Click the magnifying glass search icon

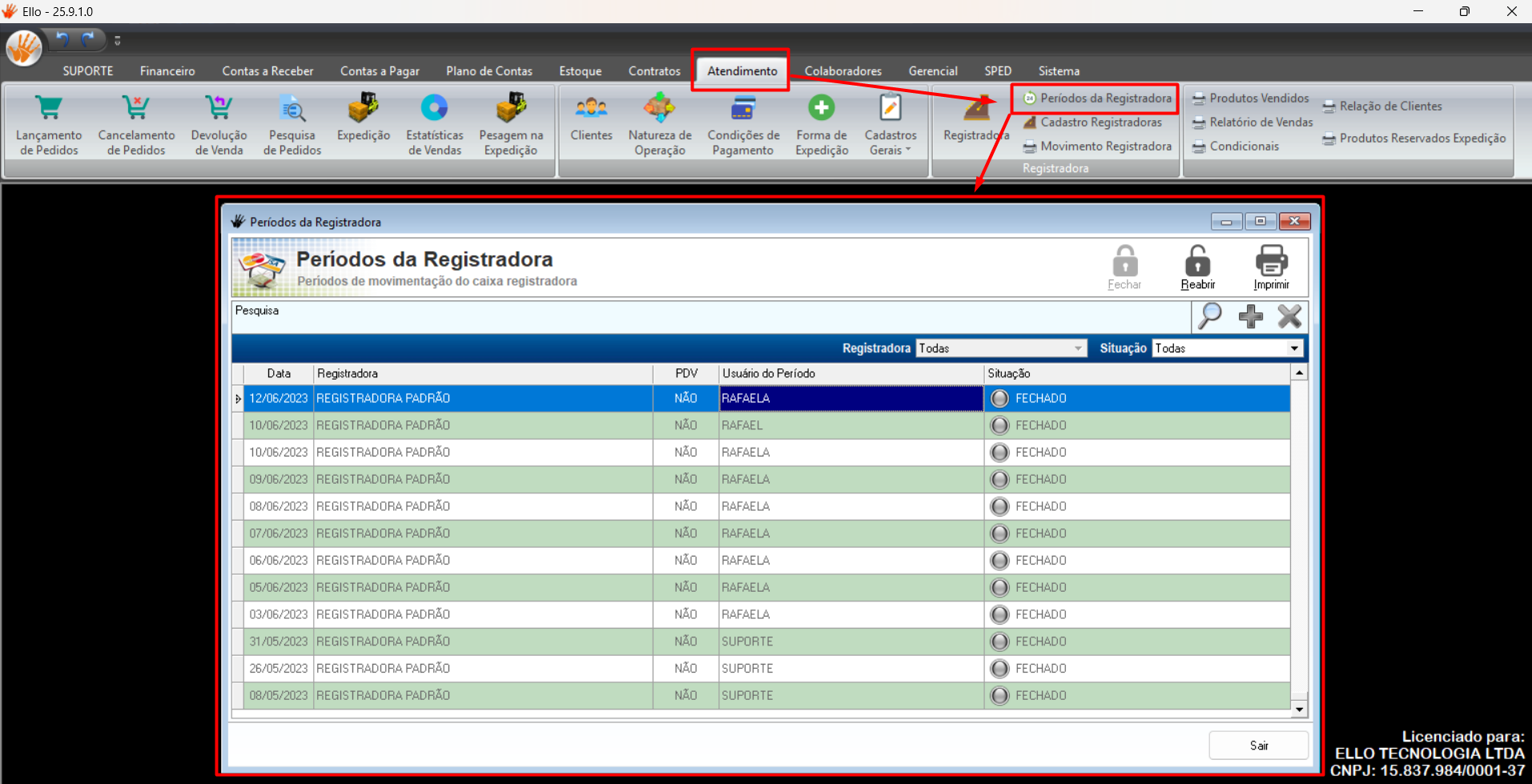point(1209,317)
